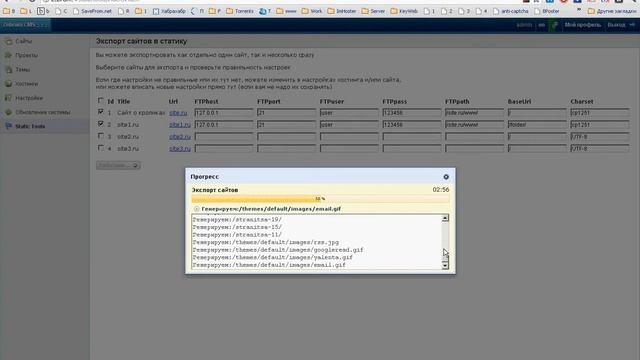Open the InHoster bookmark folder
This screenshot has width=640, height=360.
(342, 11)
